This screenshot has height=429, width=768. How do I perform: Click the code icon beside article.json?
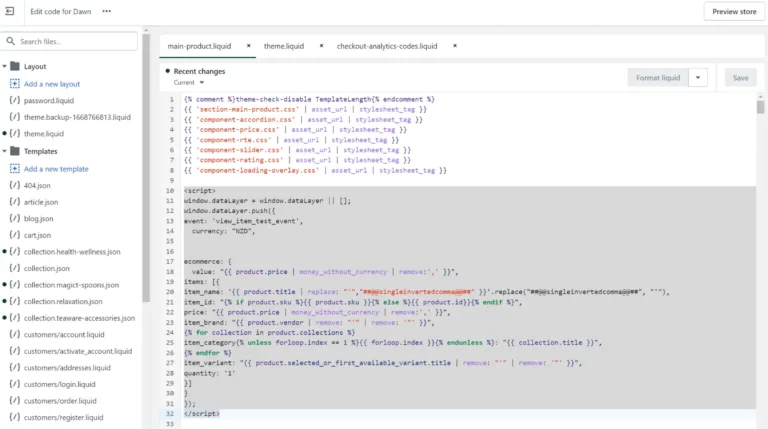(15, 202)
